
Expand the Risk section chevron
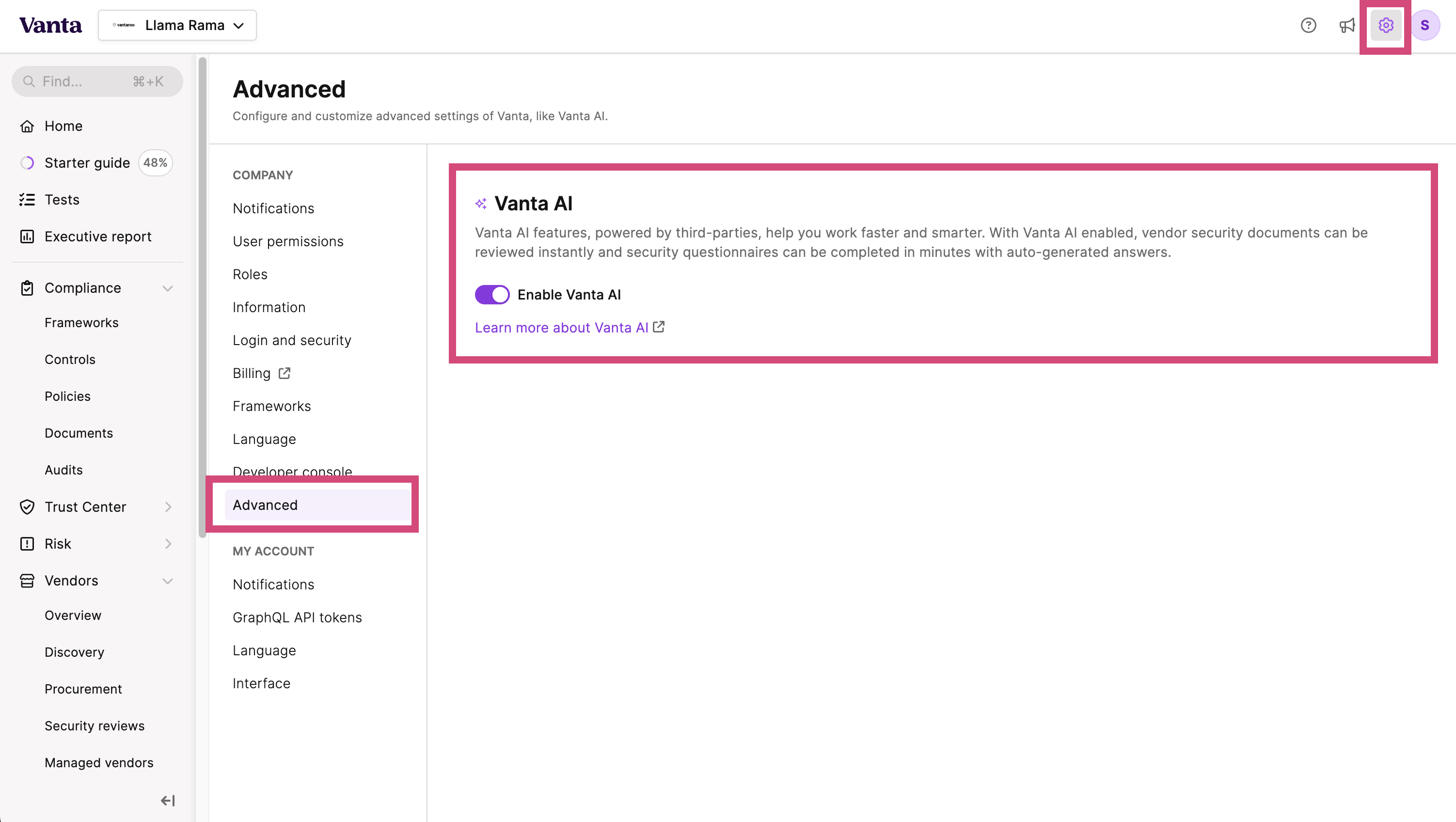click(168, 544)
